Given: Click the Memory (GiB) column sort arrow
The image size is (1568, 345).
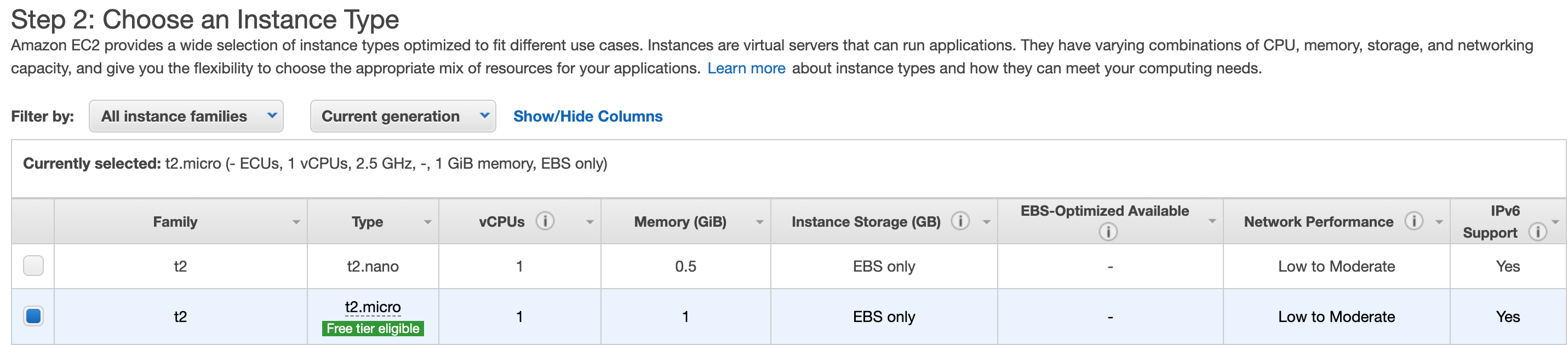Looking at the screenshot, I should click(x=760, y=222).
